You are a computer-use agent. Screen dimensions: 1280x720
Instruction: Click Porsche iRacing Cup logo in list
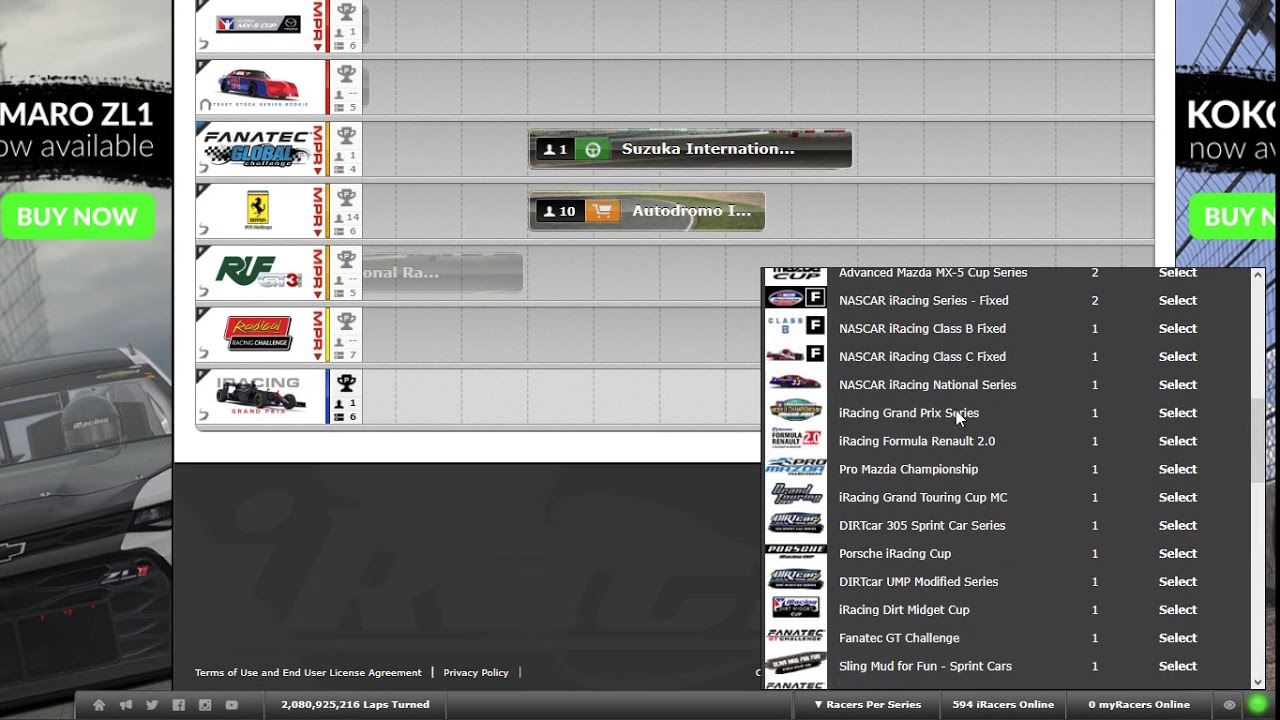tap(795, 551)
